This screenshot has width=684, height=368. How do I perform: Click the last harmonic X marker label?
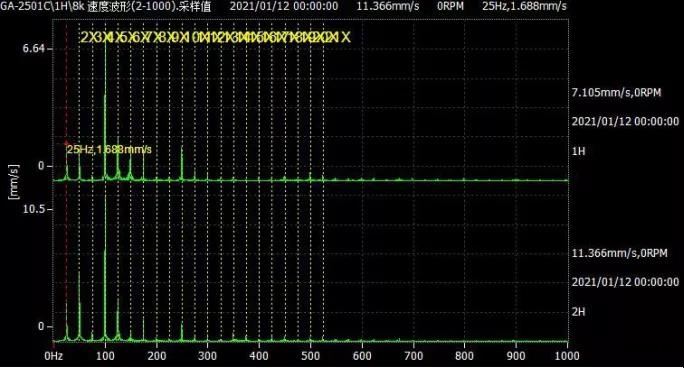click(x=345, y=37)
